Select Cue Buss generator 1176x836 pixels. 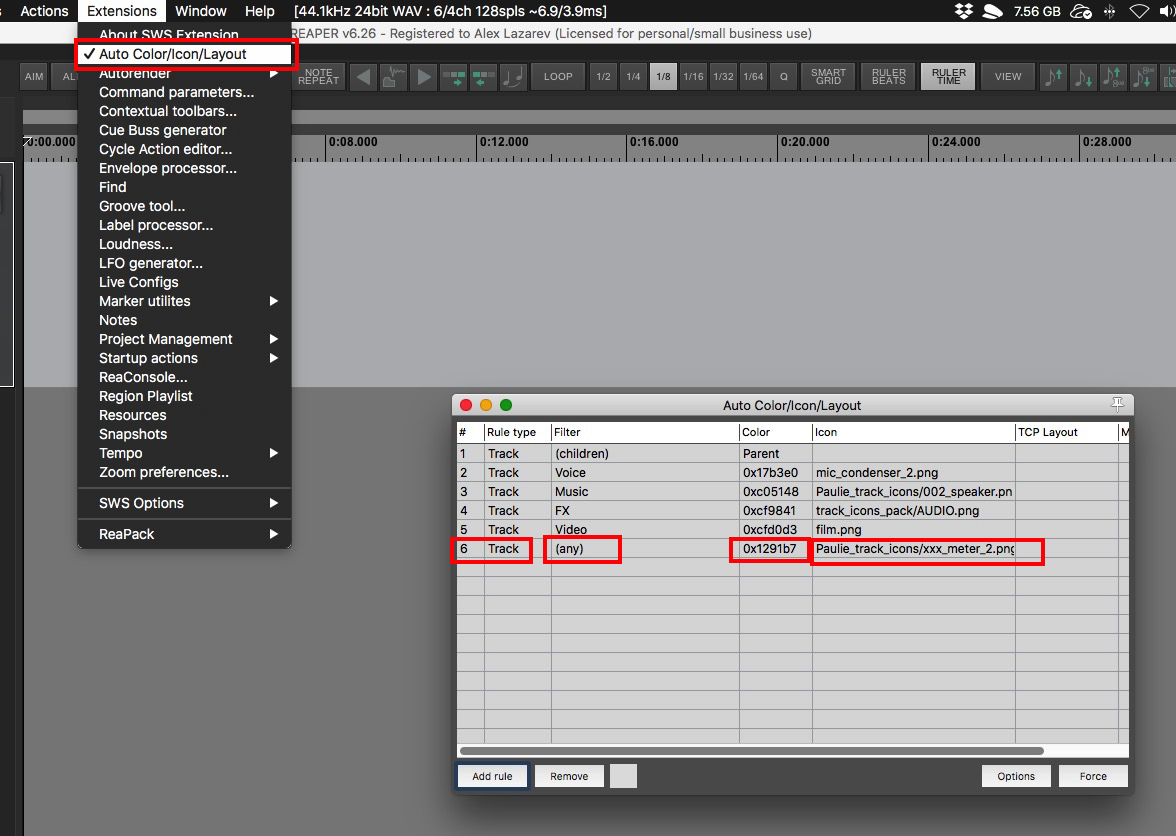click(184, 130)
